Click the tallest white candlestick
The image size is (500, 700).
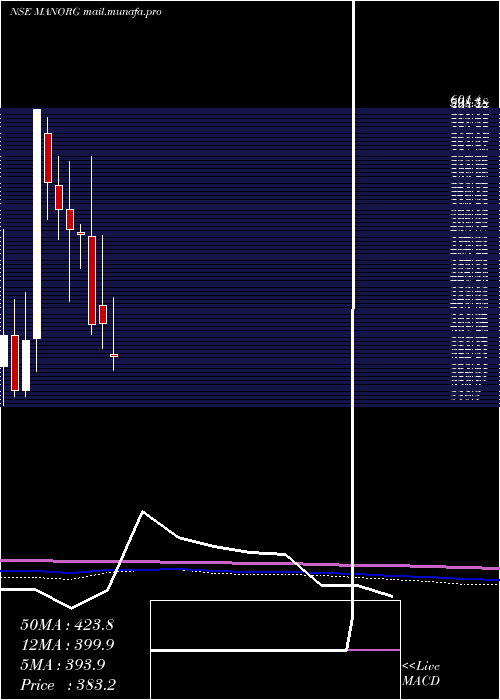(x=37, y=224)
